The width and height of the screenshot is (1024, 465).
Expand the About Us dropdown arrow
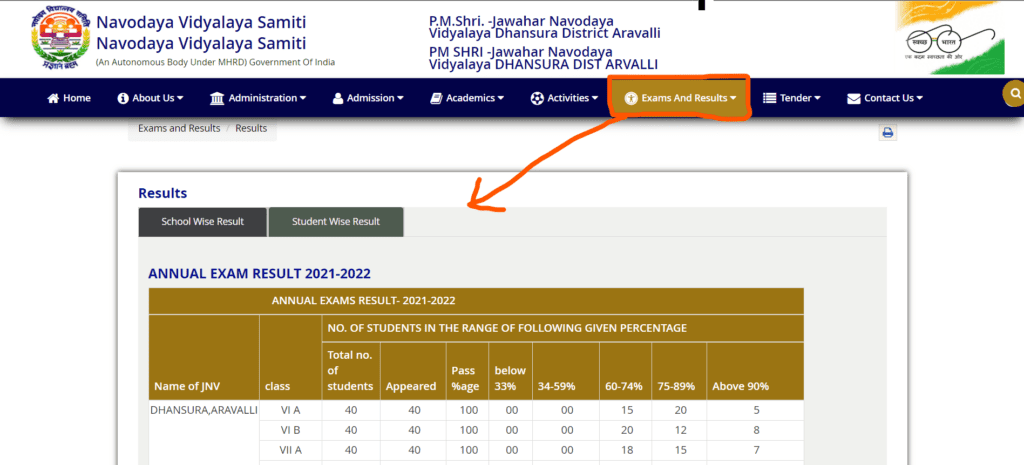[x=180, y=98]
